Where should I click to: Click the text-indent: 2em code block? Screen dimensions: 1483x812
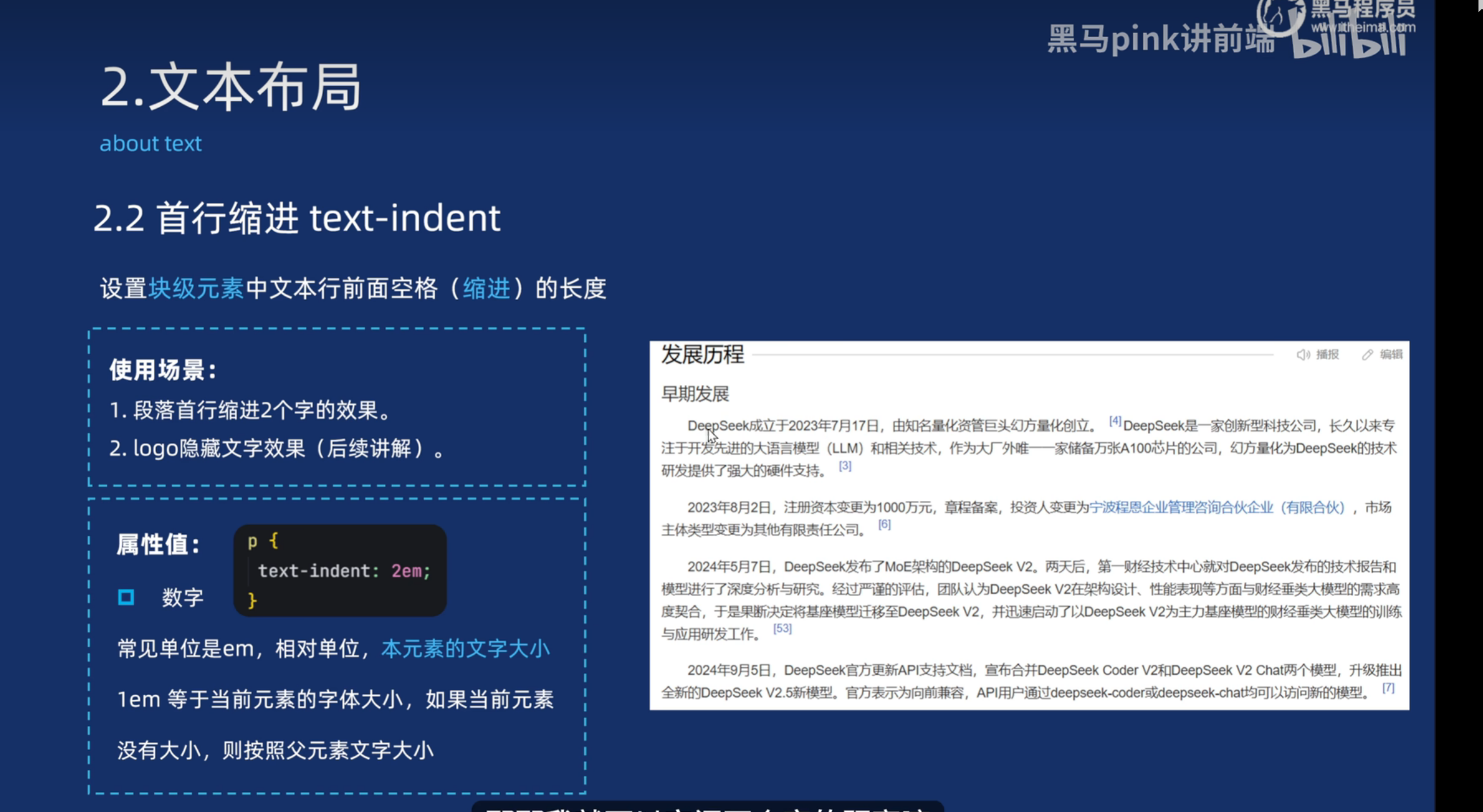[x=340, y=571]
